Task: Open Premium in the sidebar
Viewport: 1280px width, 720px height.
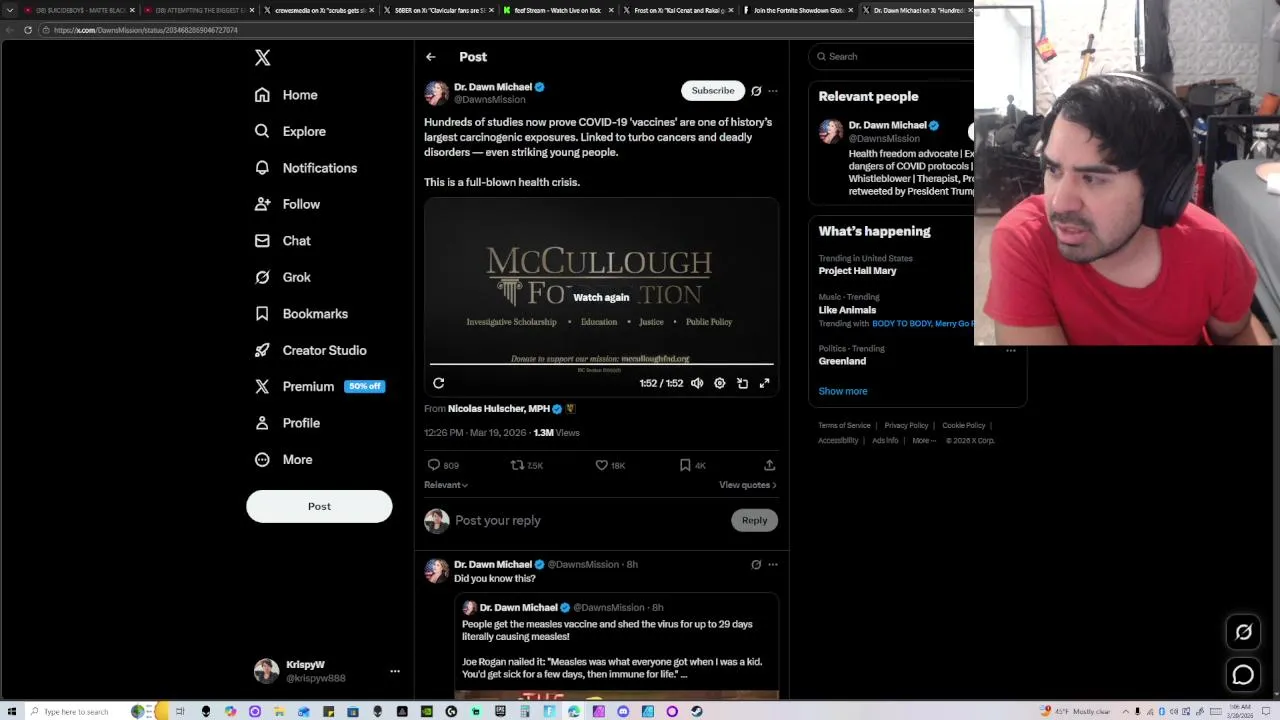Action: (x=319, y=386)
